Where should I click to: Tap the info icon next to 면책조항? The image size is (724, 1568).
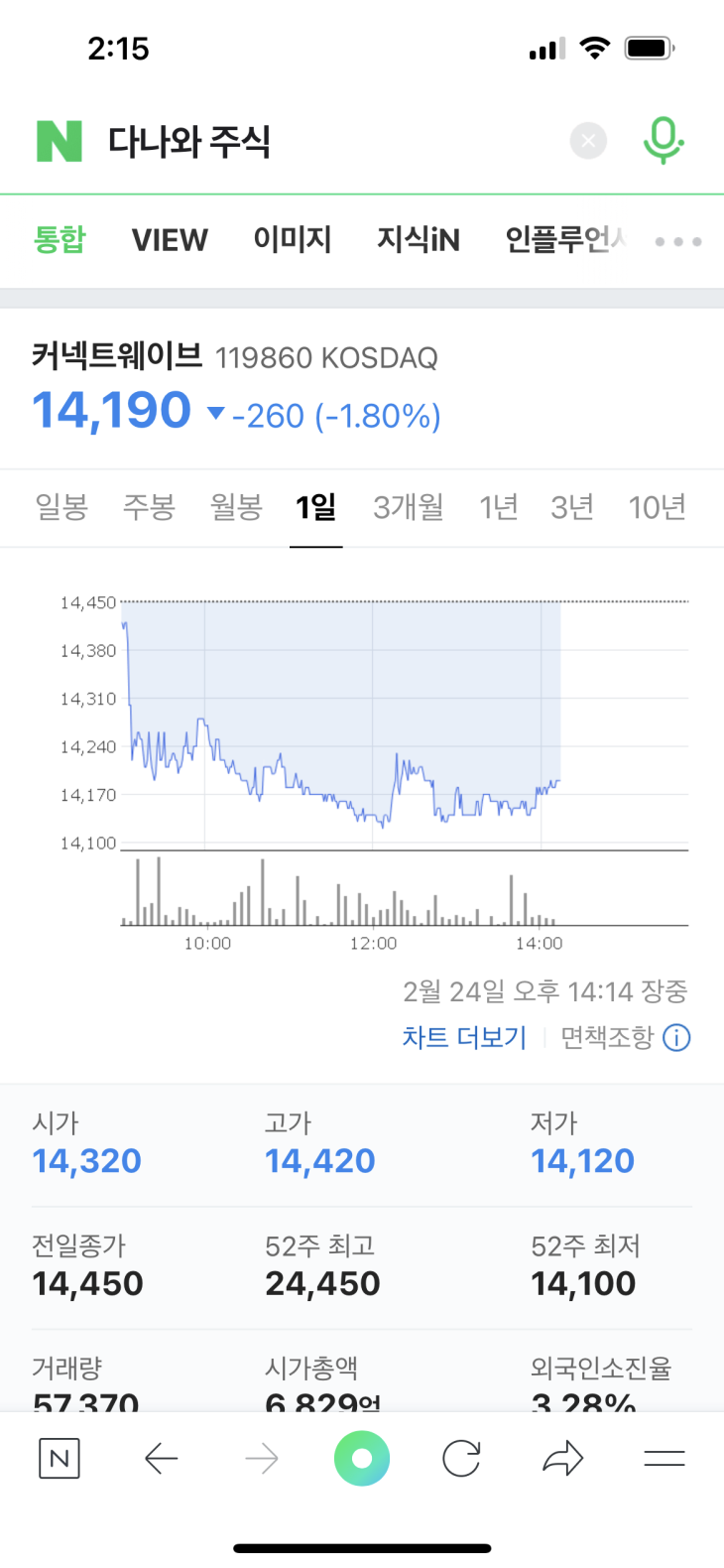click(x=676, y=1038)
